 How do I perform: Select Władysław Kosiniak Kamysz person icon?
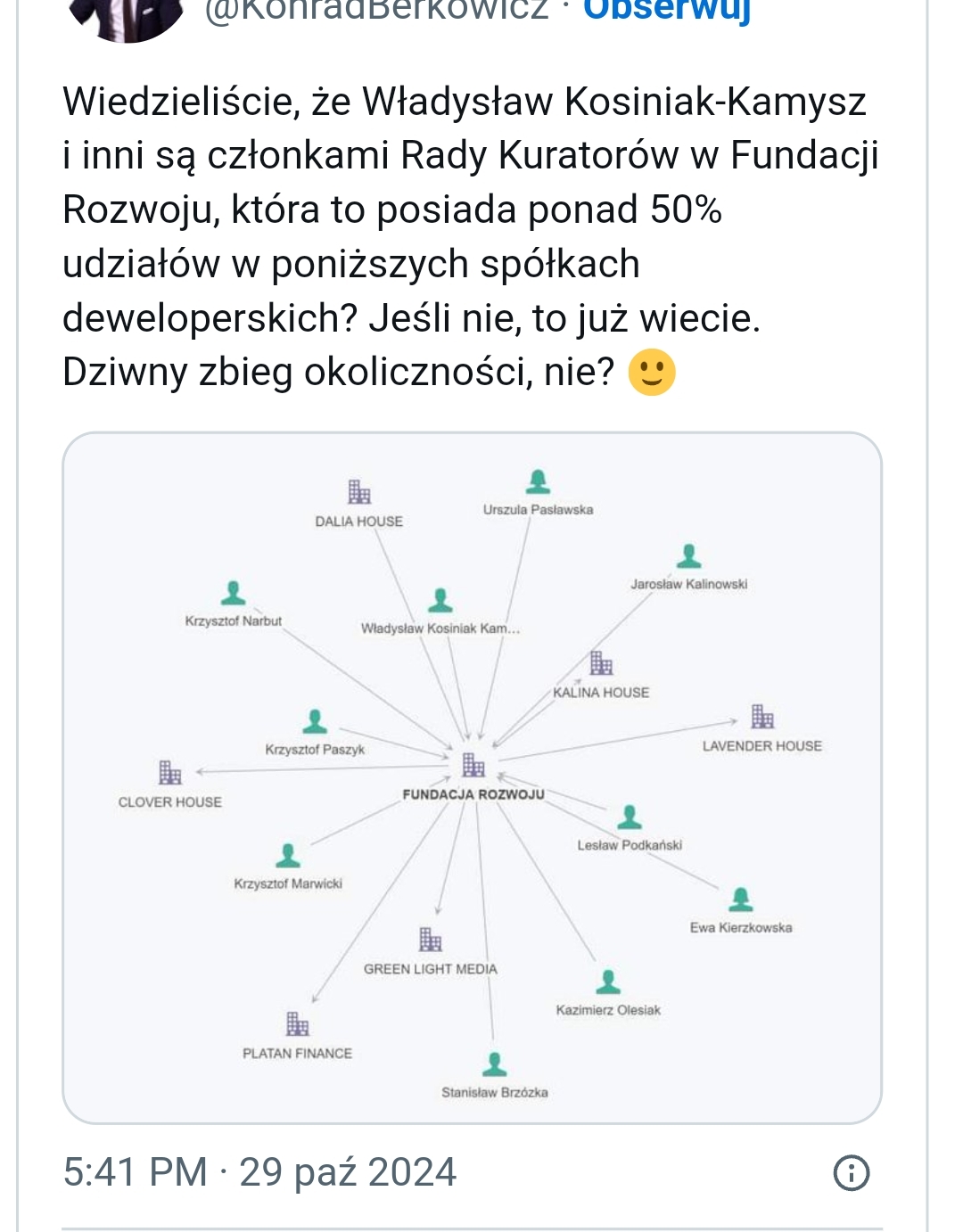[x=440, y=600]
